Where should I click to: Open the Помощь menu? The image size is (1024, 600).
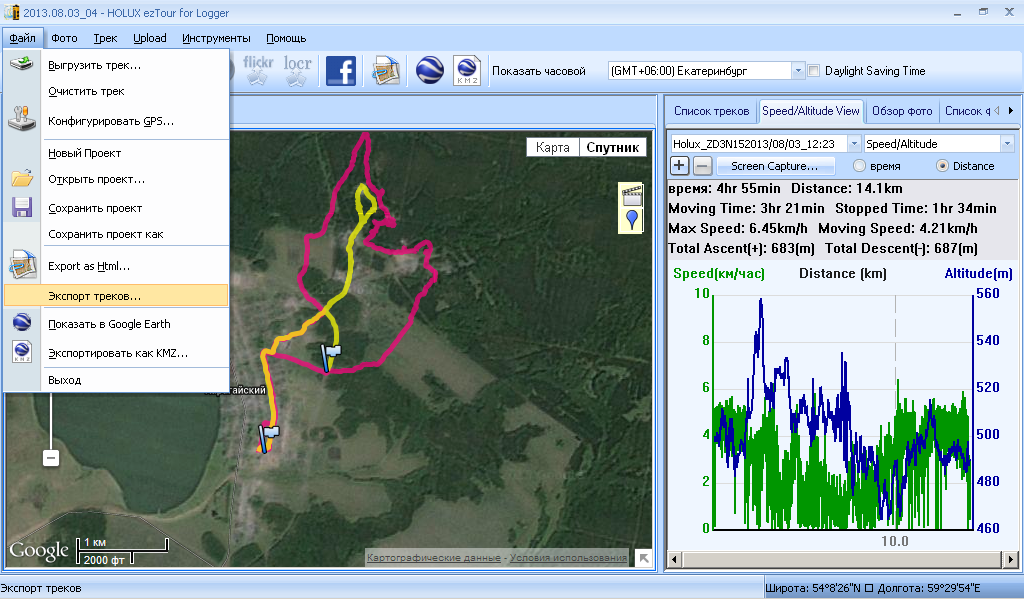point(286,38)
